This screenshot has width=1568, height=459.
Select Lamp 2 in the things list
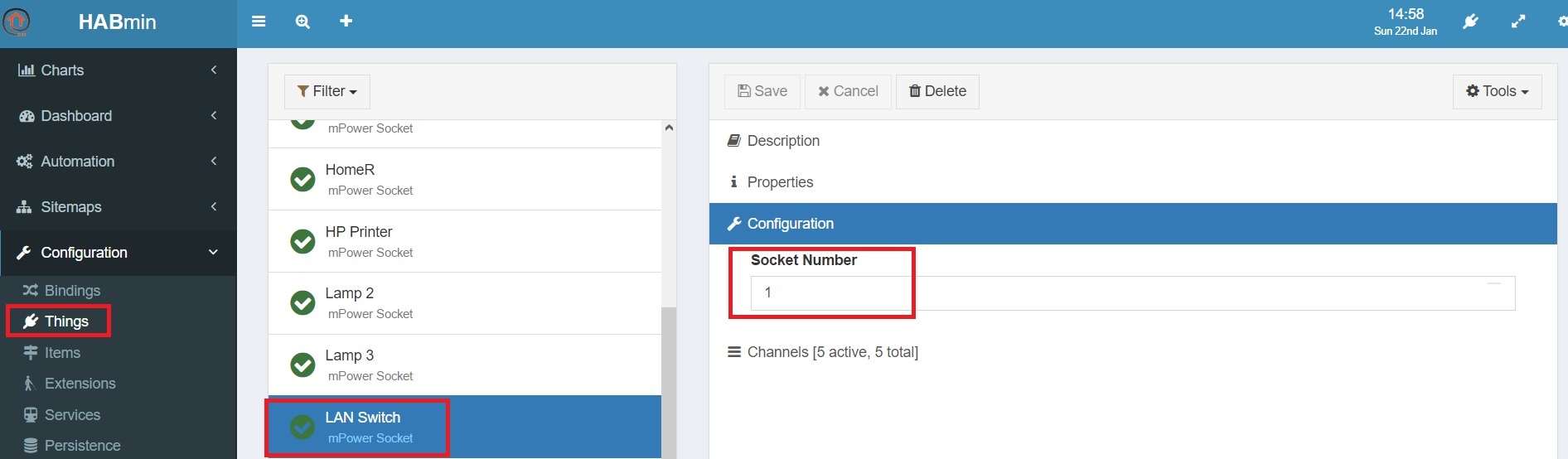click(x=464, y=303)
